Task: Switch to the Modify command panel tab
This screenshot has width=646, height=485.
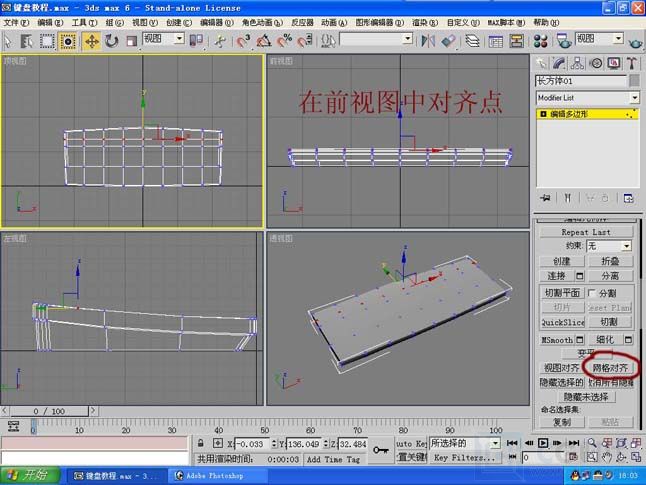Action: 559,63
